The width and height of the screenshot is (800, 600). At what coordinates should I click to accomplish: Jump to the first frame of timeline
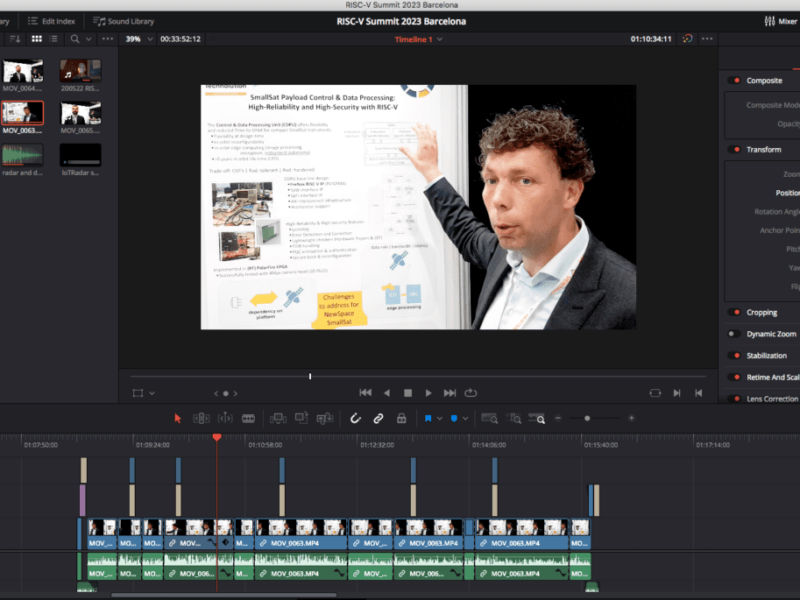point(365,393)
